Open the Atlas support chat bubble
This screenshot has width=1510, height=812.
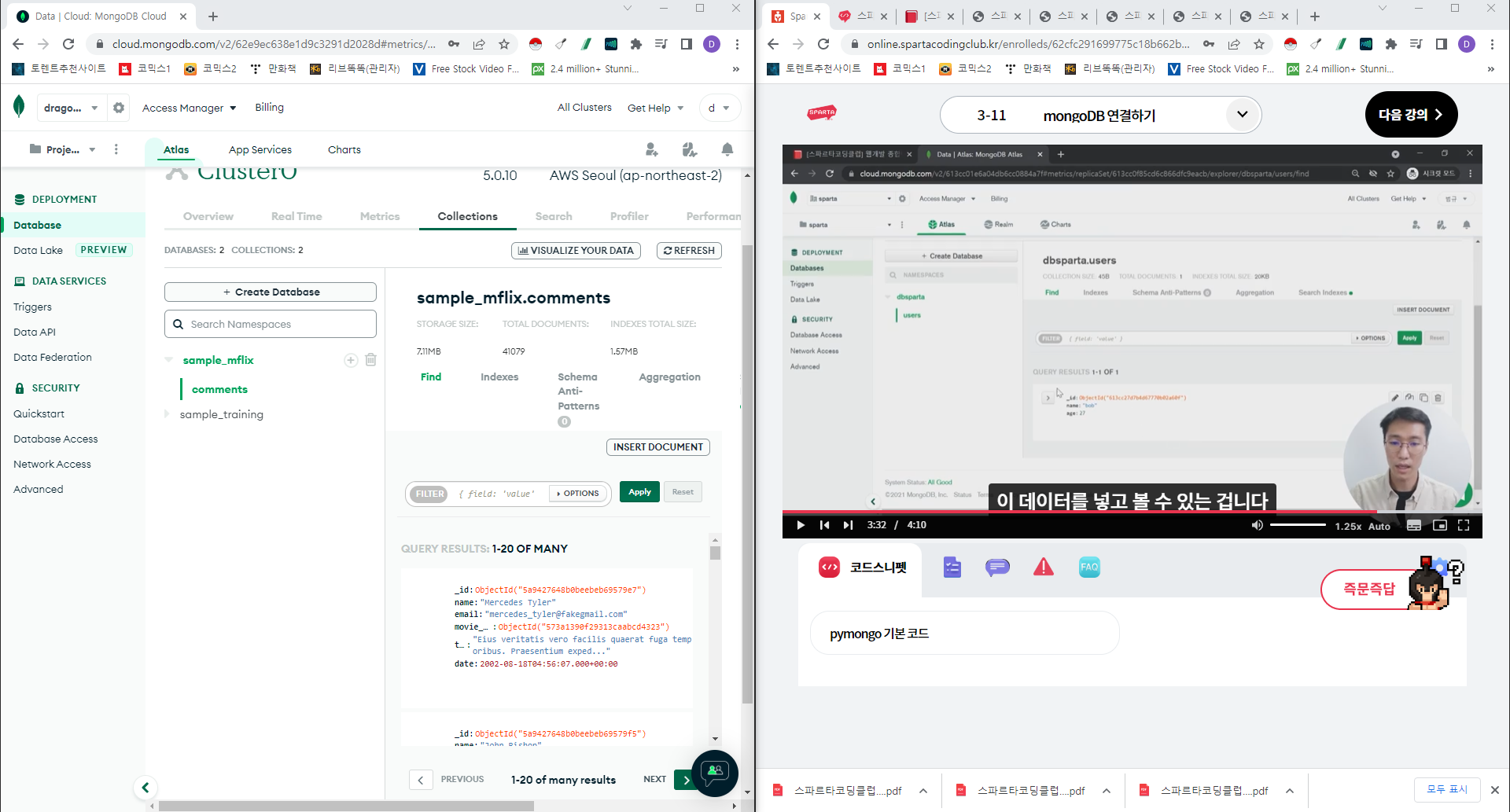coord(715,773)
